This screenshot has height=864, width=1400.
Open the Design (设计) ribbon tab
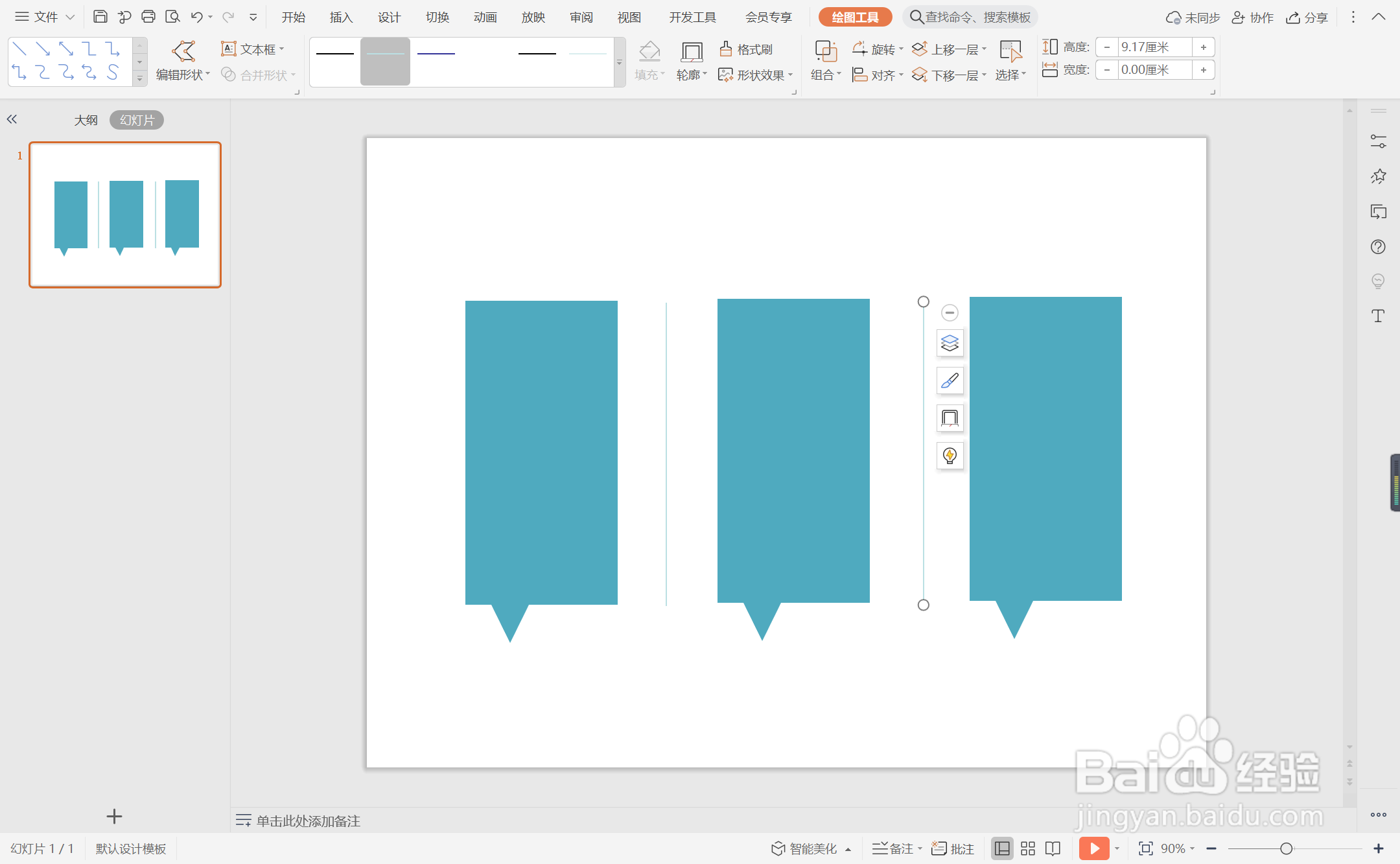pos(389,17)
